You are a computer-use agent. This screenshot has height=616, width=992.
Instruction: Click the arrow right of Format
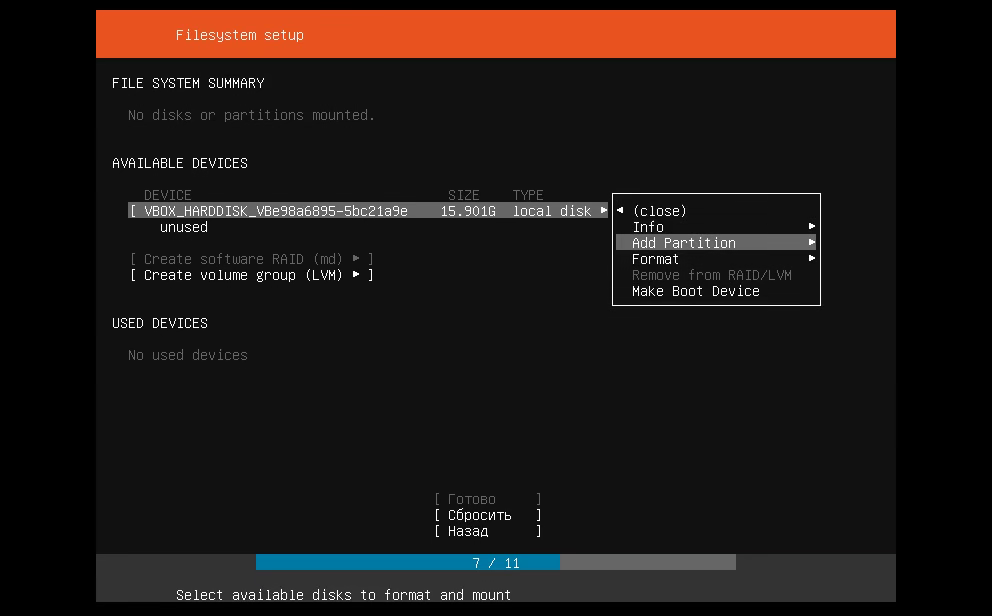pyautogui.click(x=812, y=259)
